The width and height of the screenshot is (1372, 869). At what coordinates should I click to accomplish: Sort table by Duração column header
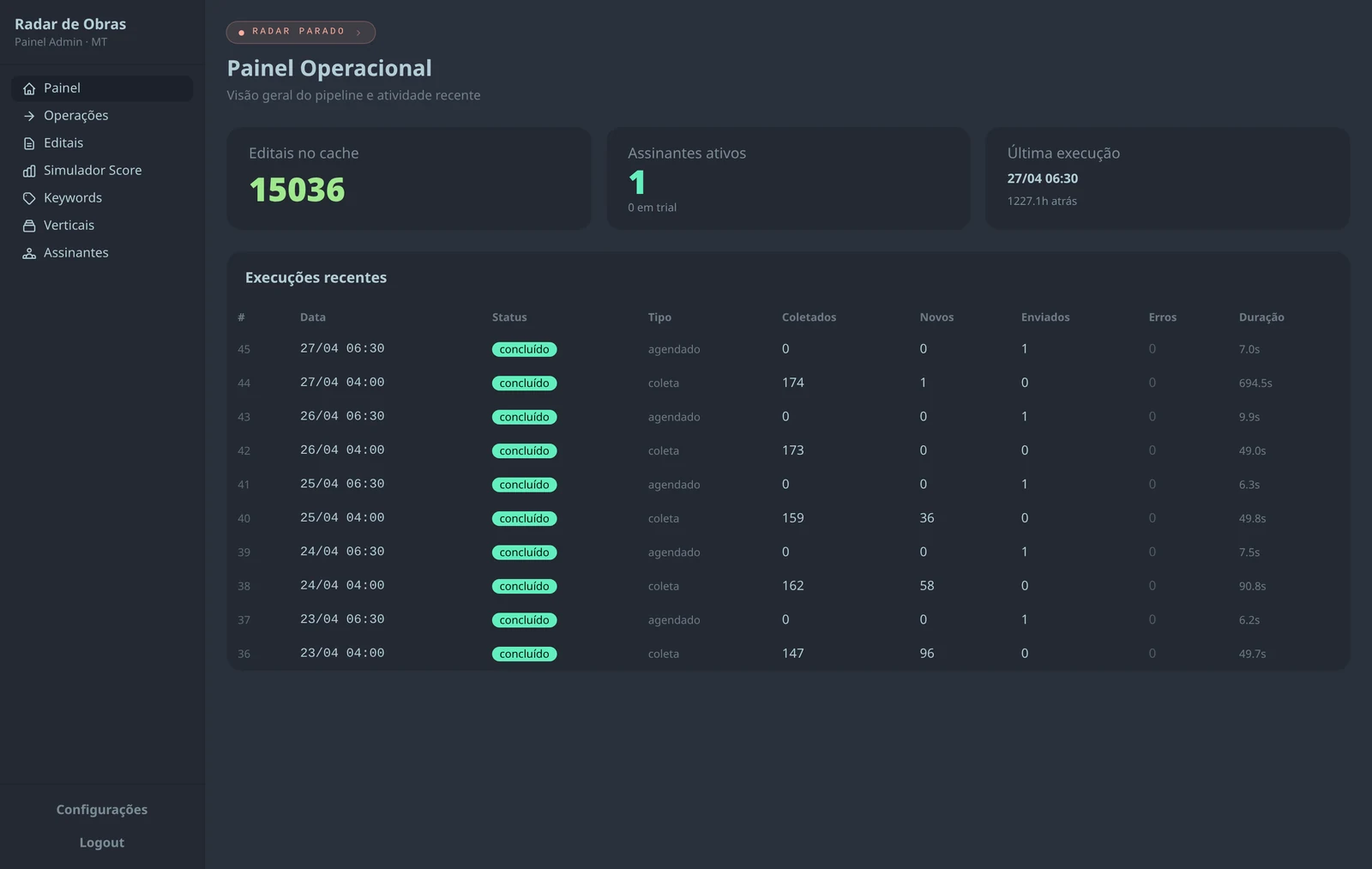click(x=1261, y=317)
